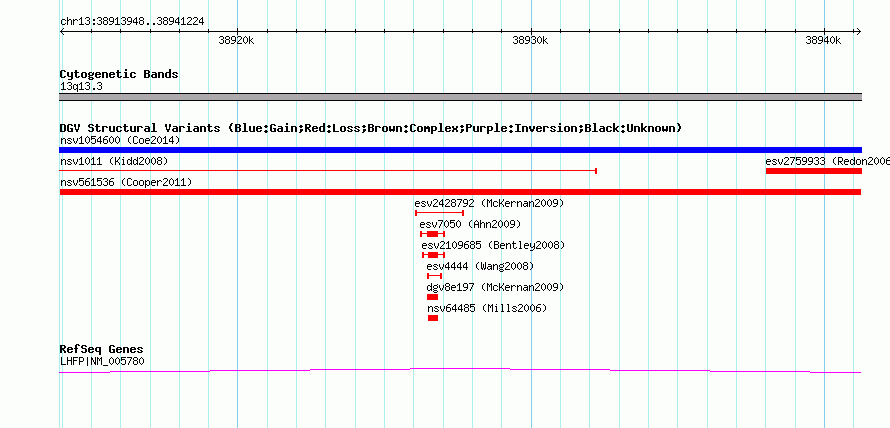Click the Cytogenetic Bands track title
Screen dimensions: 890x428
tap(119, 74)
